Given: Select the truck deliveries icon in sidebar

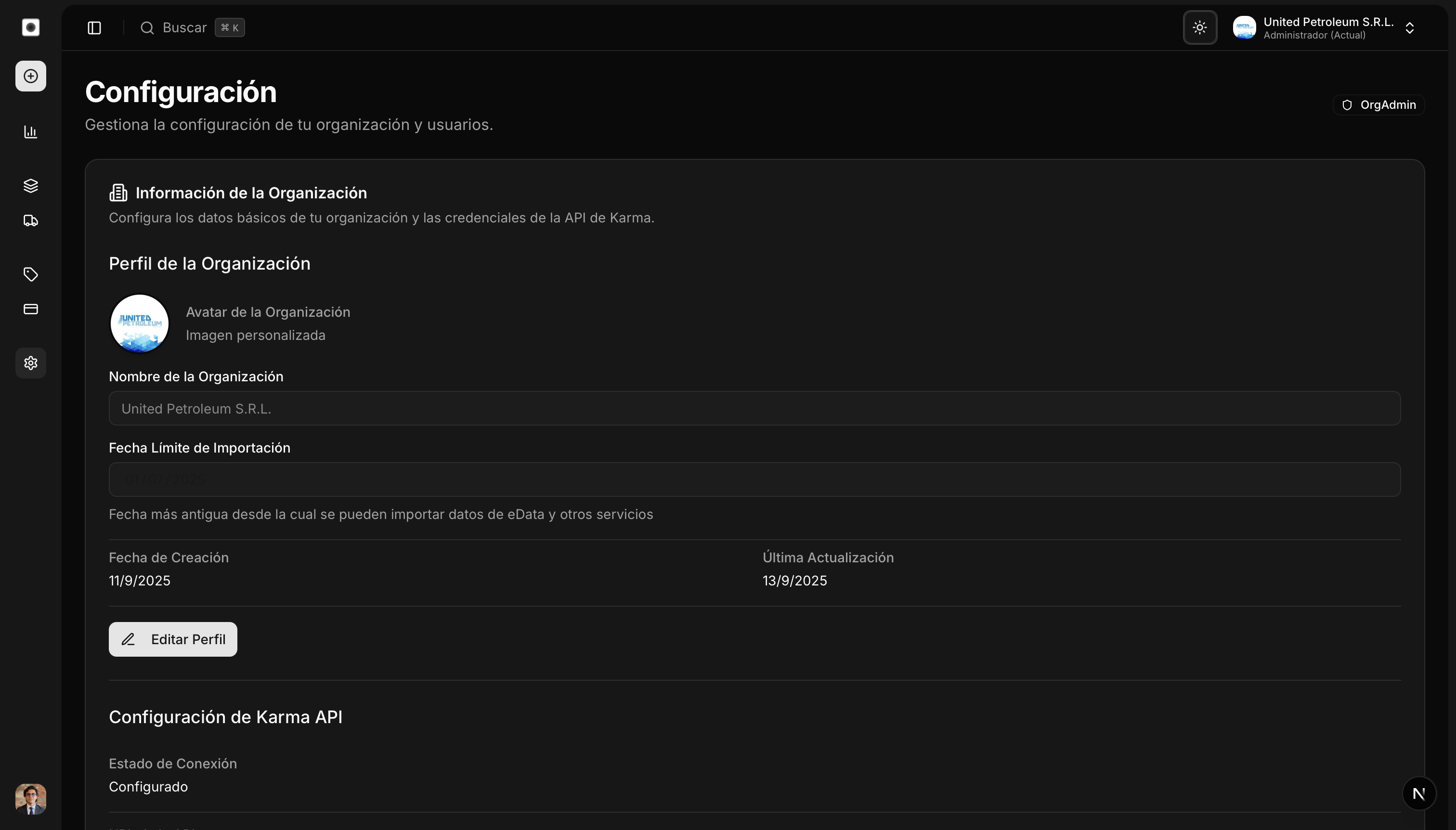Looking at the screenshot, I should 30,220.
